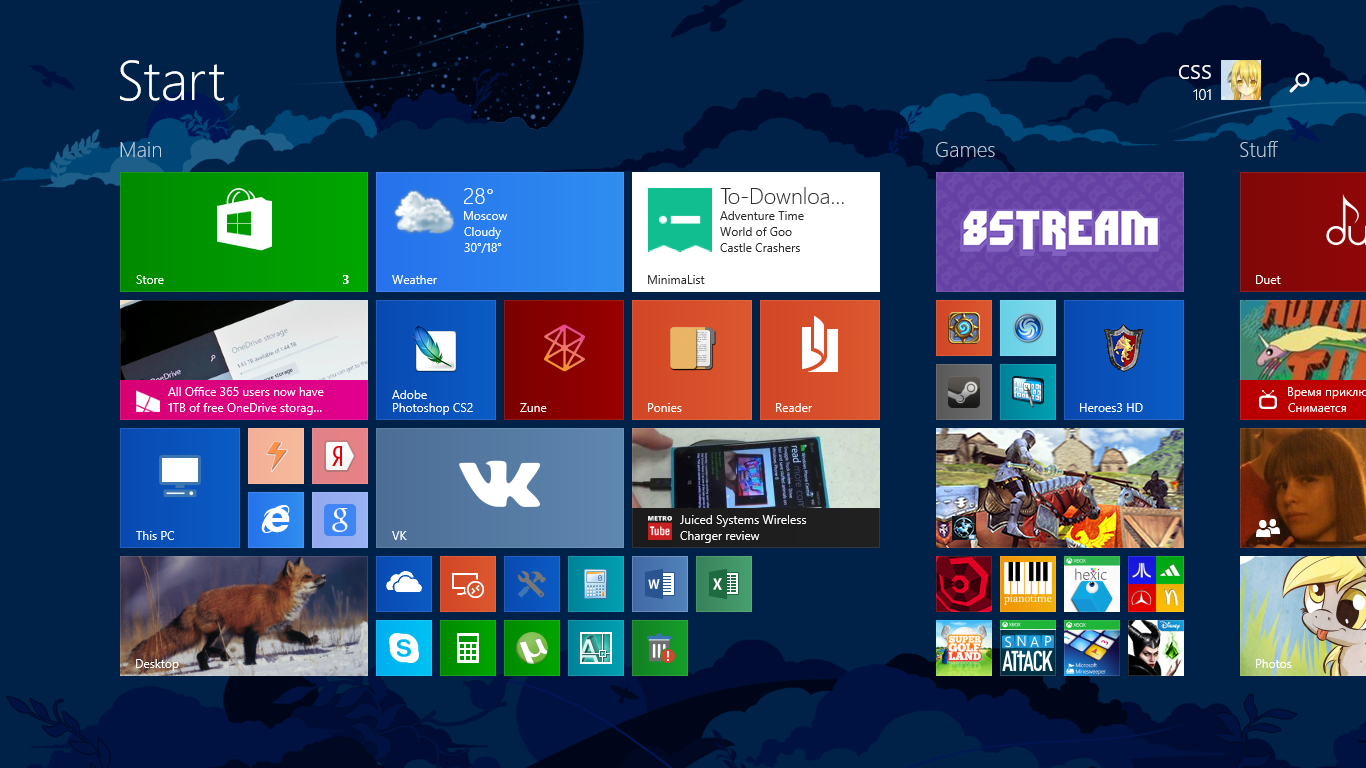The height and width of the screenshot is (768, 1366).
Task: Open the Время приключений TV tile
Action: 1303,360
